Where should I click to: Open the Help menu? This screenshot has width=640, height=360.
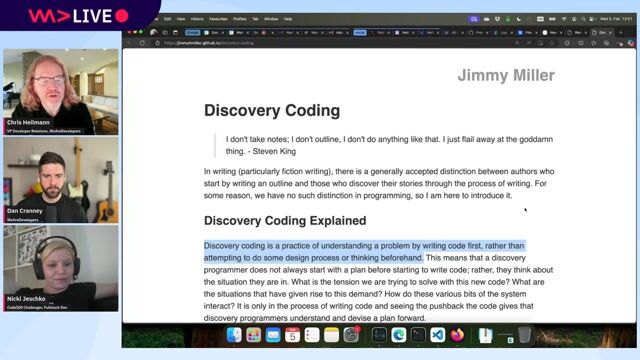click(x=288, y=19)
